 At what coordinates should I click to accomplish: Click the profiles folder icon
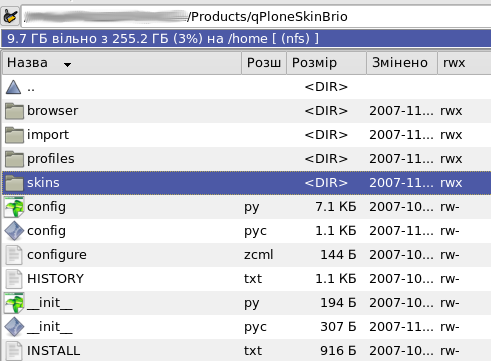pyautogui.click(x=14, y=159)
